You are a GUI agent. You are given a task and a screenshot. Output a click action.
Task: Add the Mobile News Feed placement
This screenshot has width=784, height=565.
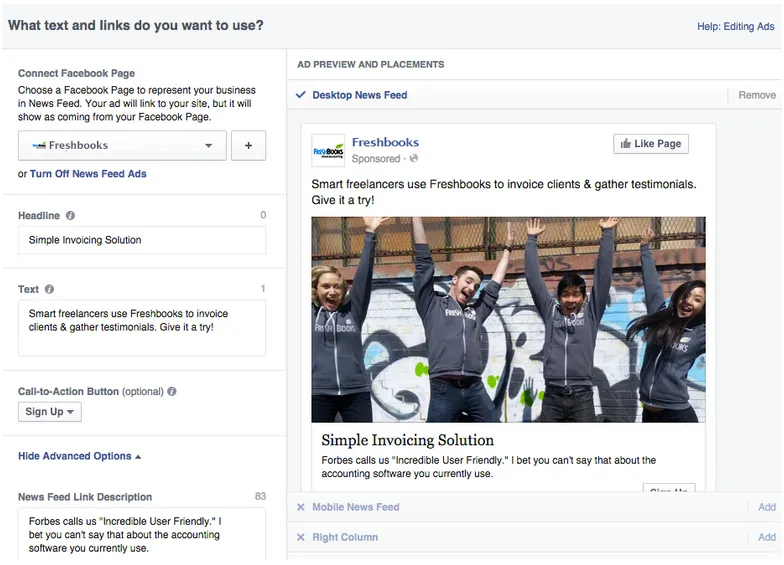point(766,507)
